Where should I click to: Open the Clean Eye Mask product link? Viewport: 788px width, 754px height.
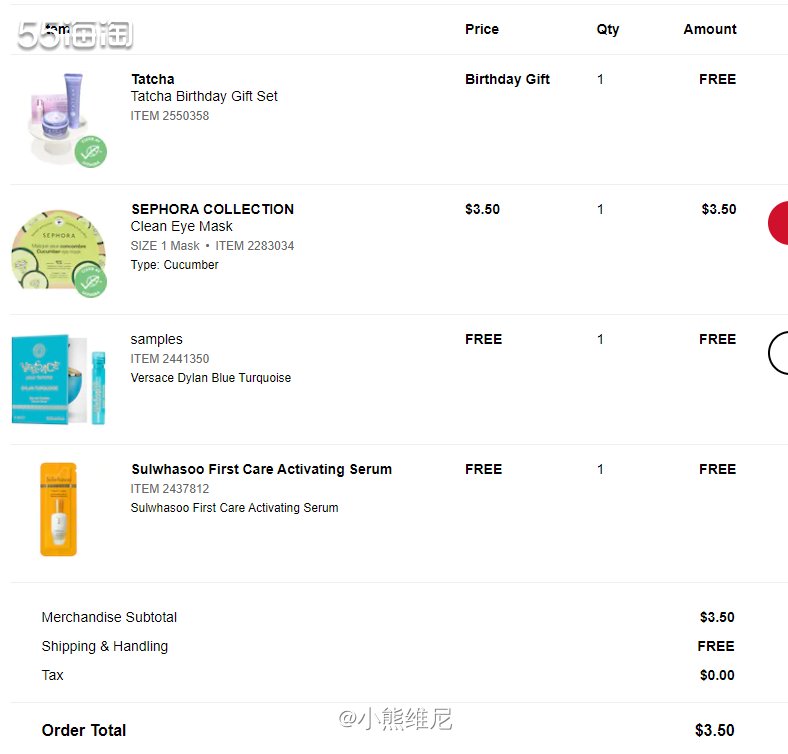pyautogui.click(x=181, y=227)
